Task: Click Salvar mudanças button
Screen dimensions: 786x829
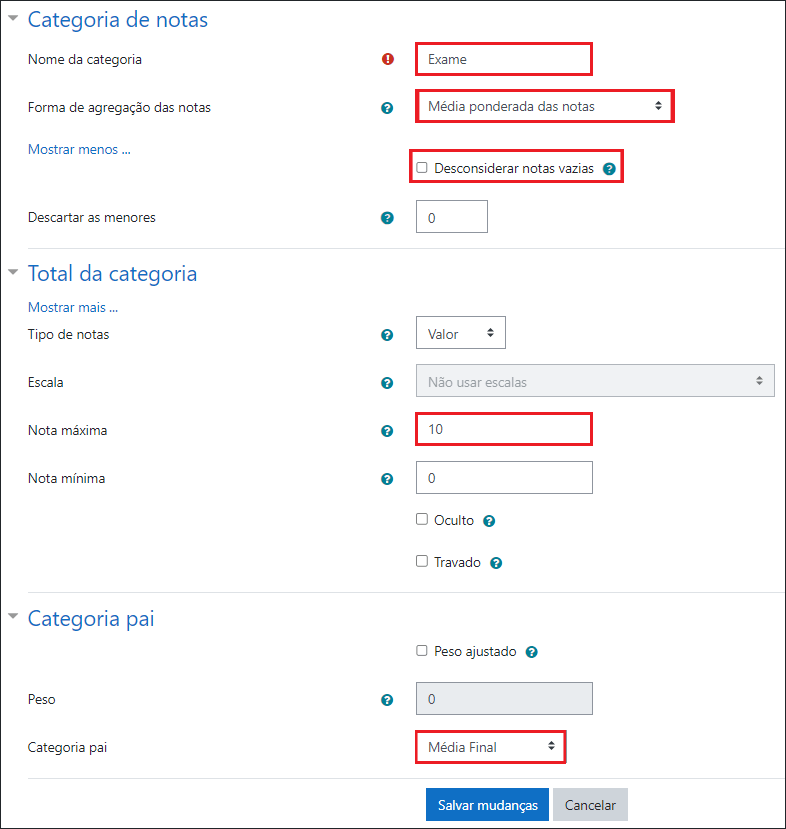Action: [487, 805]
